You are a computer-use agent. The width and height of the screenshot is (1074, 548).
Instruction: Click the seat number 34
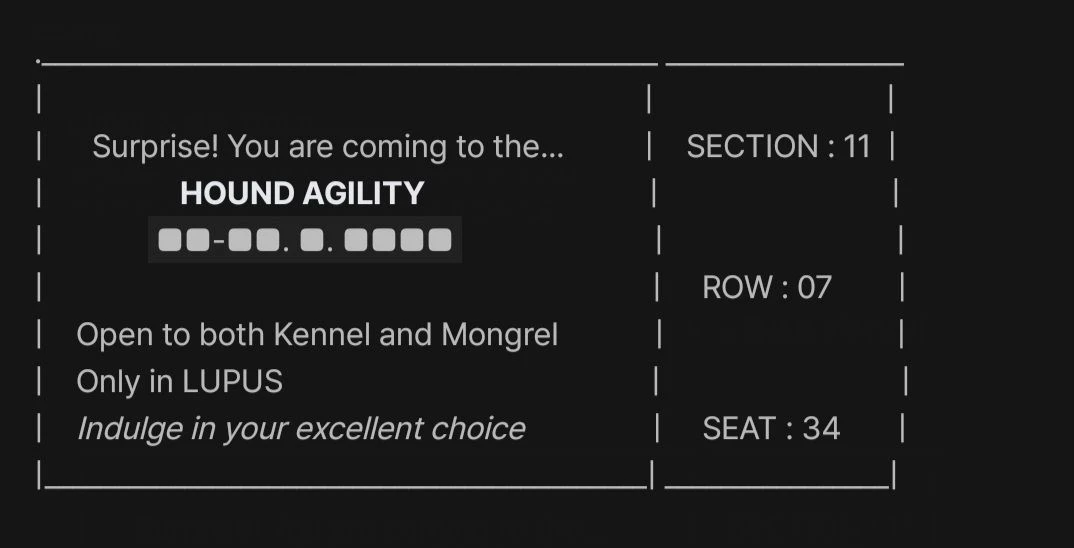pos(821,429)
